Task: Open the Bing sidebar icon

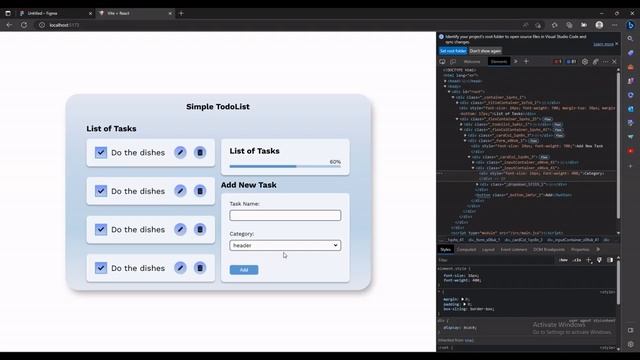Action: (x=630, y=25)
